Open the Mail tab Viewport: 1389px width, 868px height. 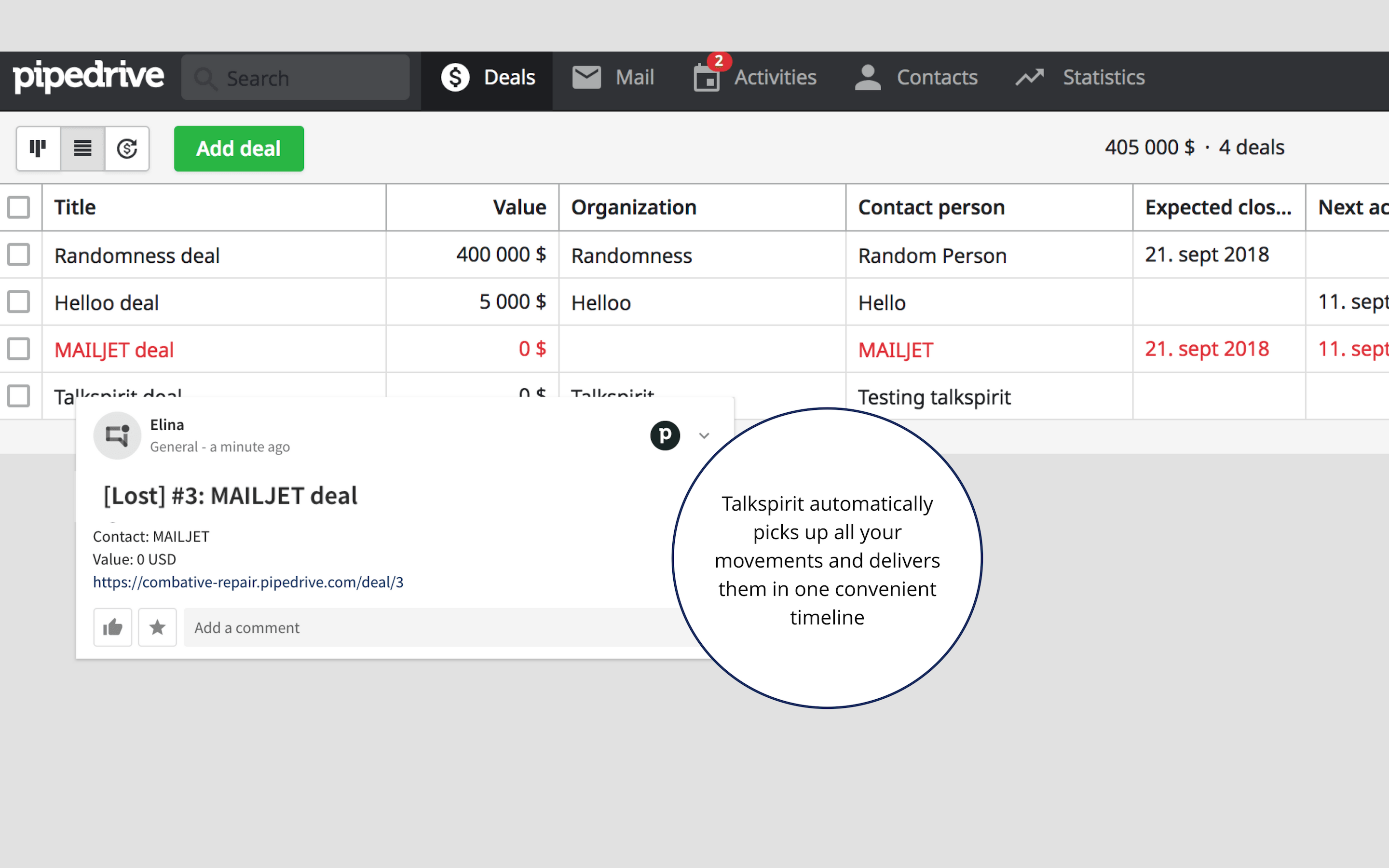(x=613, y=78)
